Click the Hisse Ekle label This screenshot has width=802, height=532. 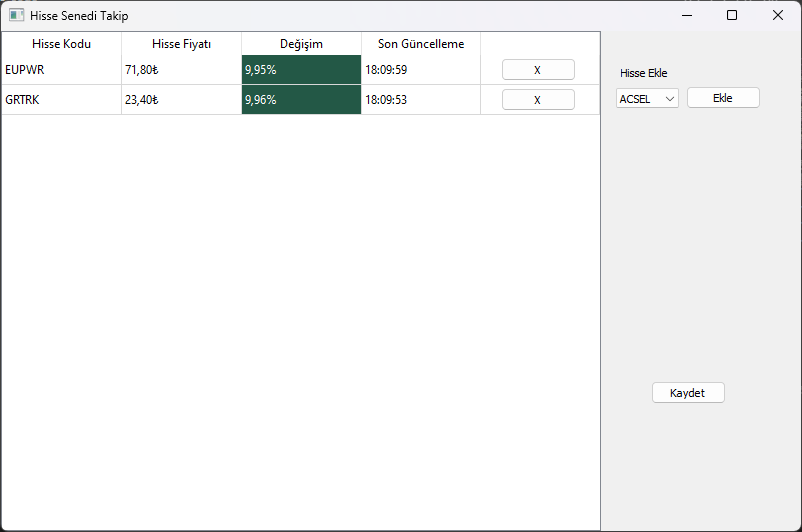pyautogui.click(x=643, y=73)
